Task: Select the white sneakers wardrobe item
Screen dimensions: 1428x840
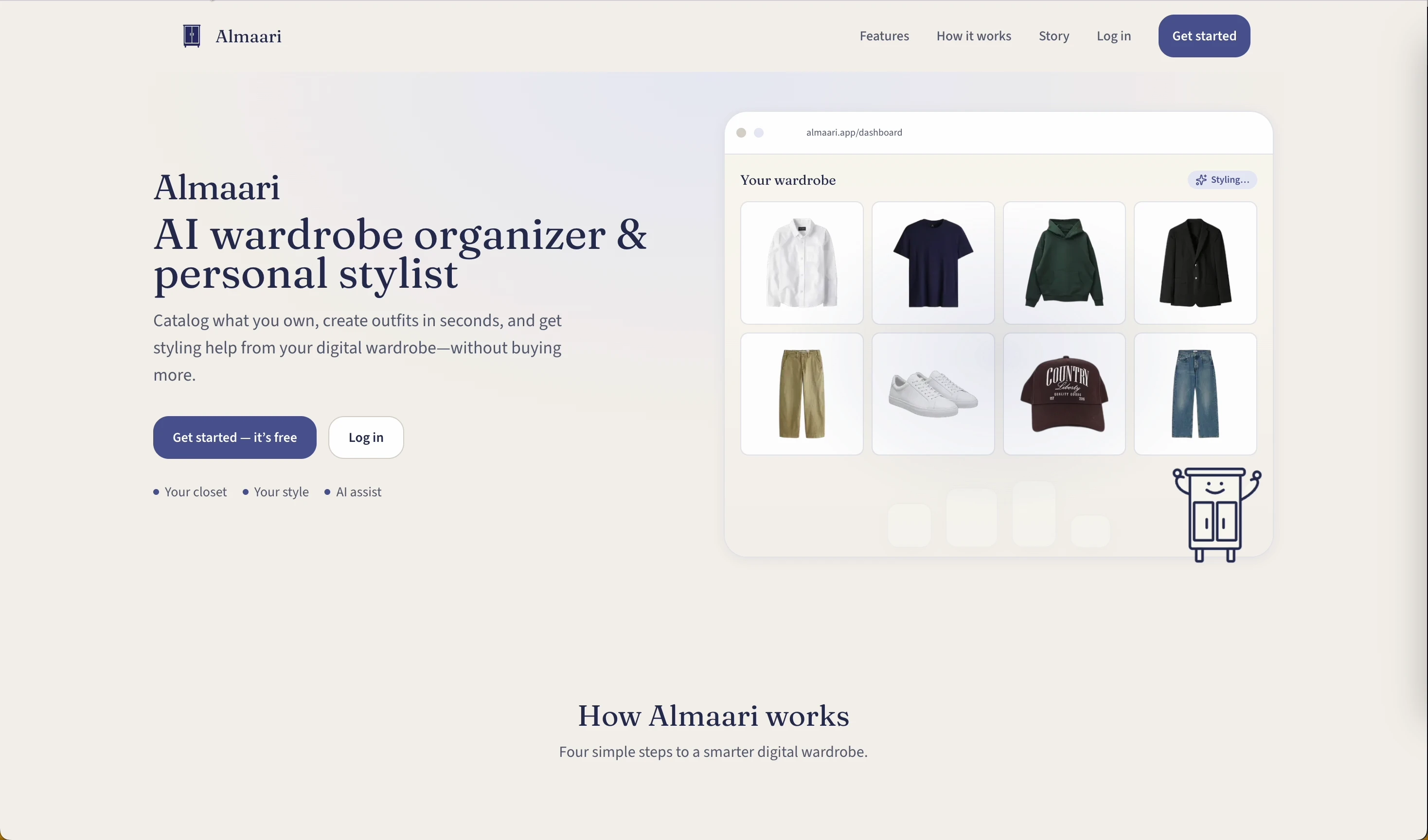Action: pyautogui.click(x=933, y=394)
